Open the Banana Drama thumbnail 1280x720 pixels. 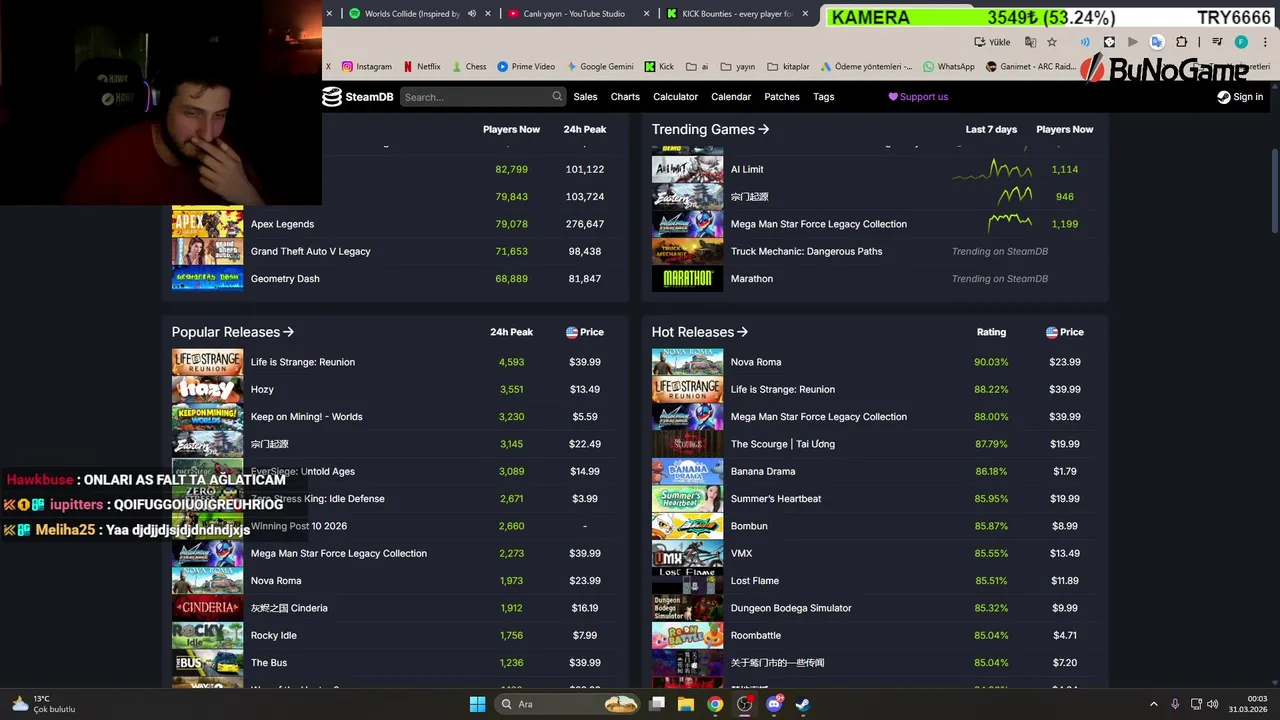point(687,471)
